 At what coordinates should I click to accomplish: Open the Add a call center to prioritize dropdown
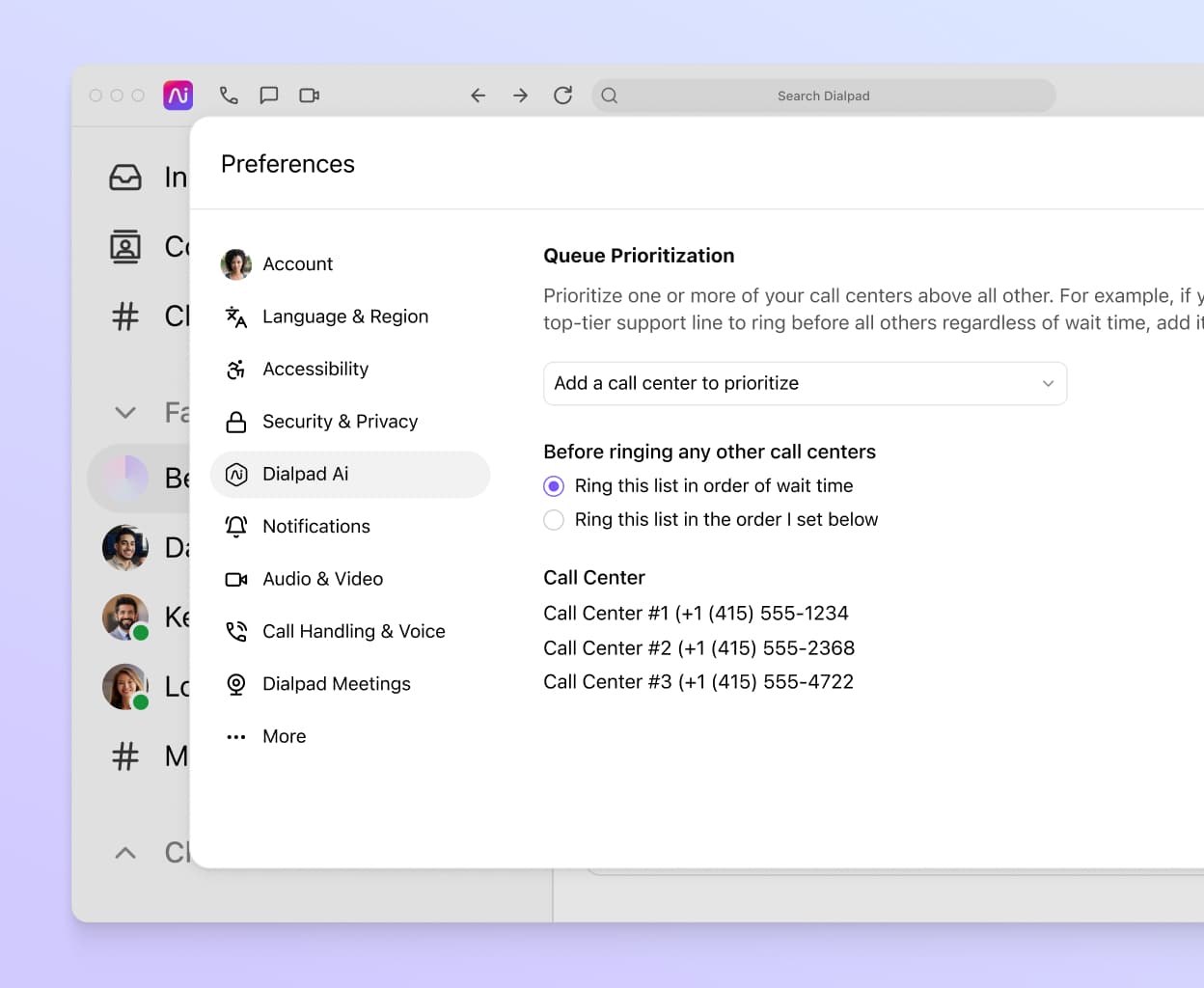click(x=806, y=383)
